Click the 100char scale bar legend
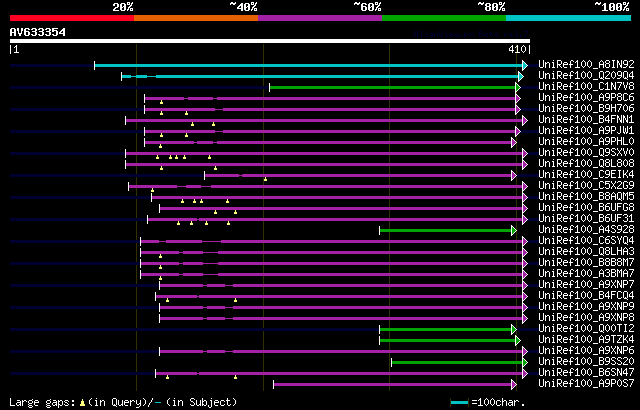Image resolution: width=640 pixels, height=410 pixels. click(459, 402)
